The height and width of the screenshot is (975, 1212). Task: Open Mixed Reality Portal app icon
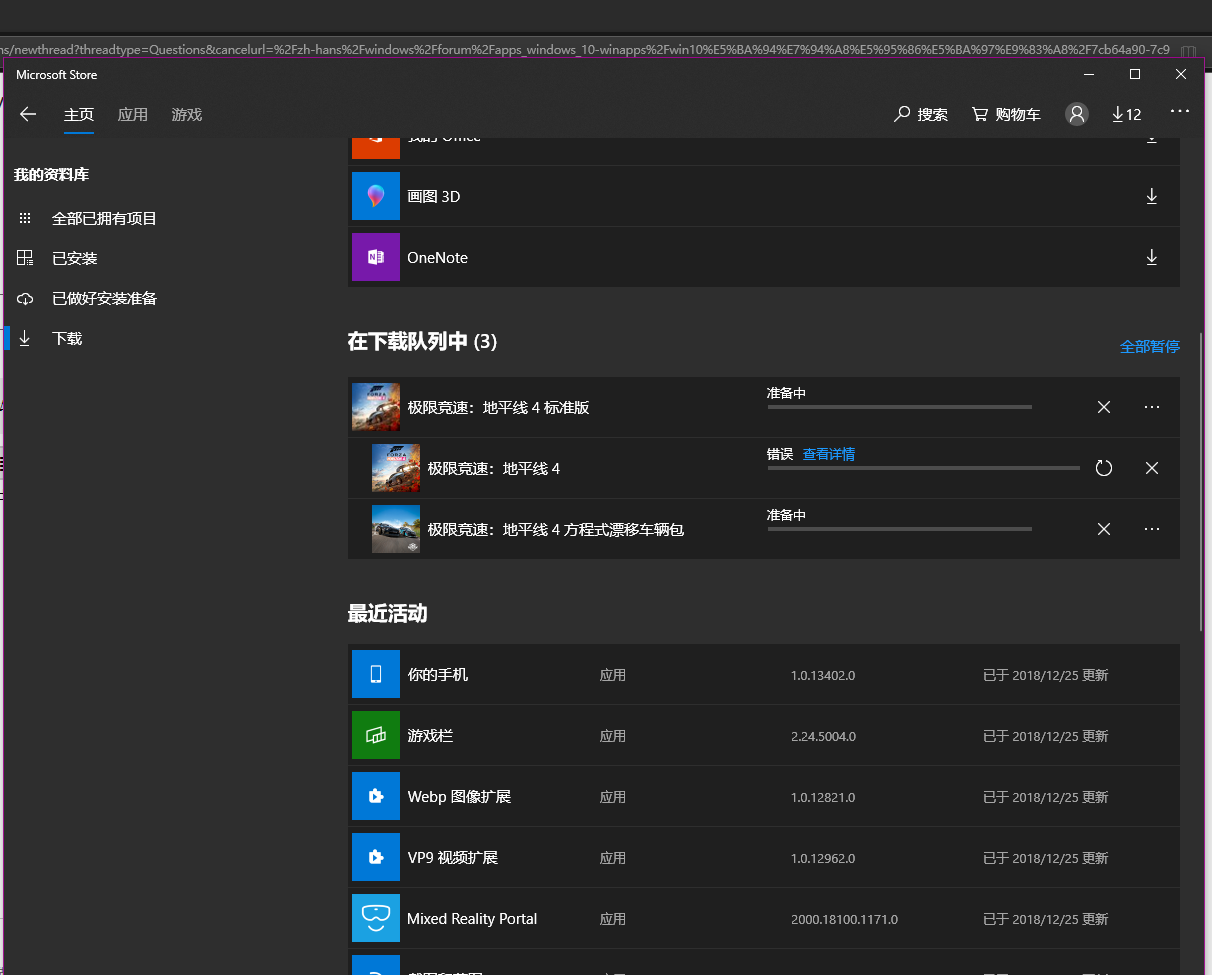376,918
